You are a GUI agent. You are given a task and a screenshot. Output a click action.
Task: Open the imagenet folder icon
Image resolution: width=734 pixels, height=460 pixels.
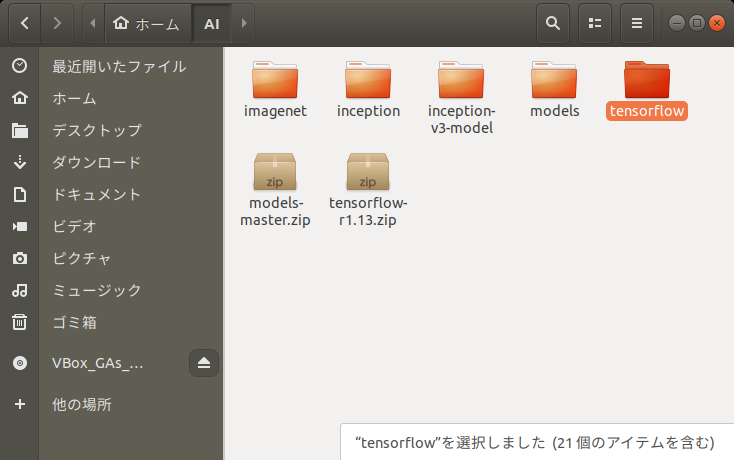(x=275, y=80)
